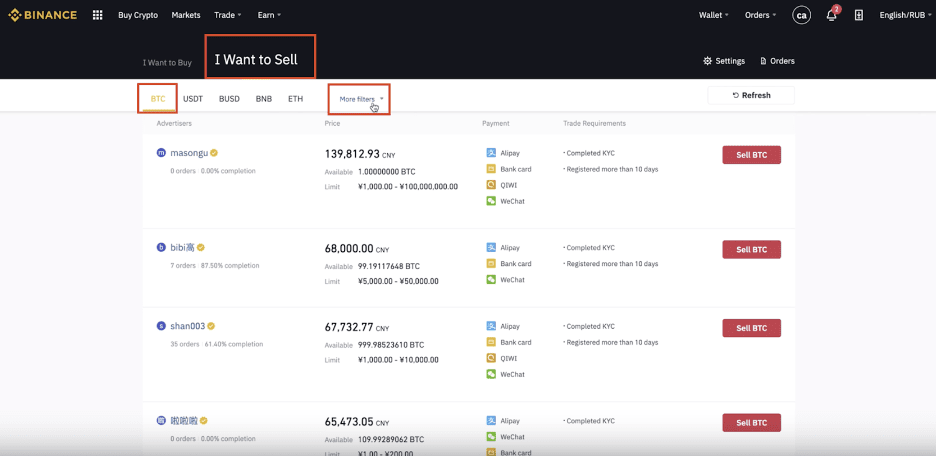
Task: Open the Orders dropdown in top bar
Action: coord(760,15)
